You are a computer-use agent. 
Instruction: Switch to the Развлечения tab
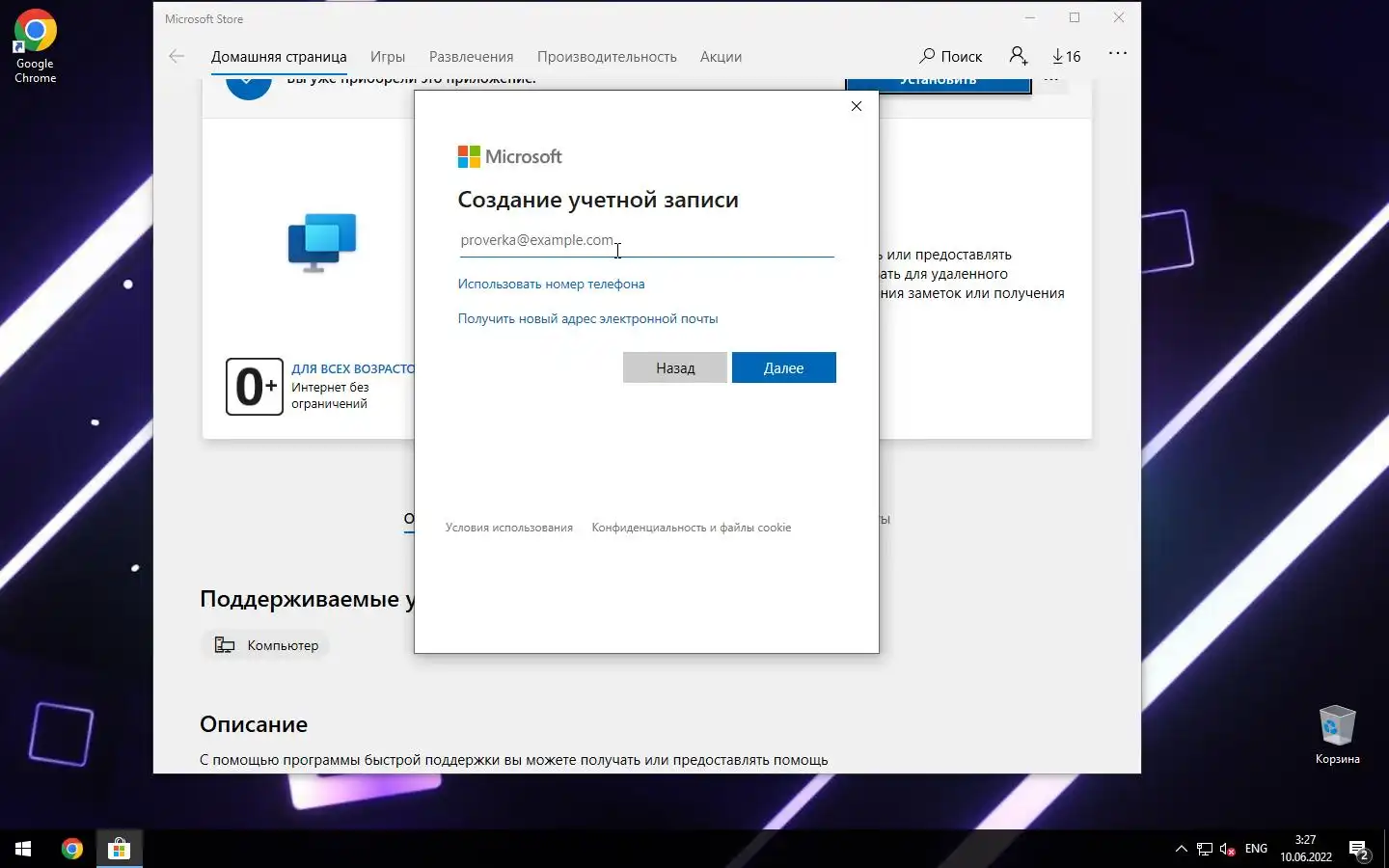point(471,57)
